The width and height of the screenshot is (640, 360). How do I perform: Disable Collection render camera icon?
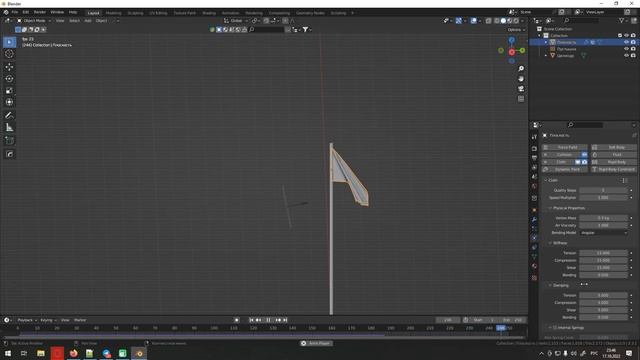point(633,36)
